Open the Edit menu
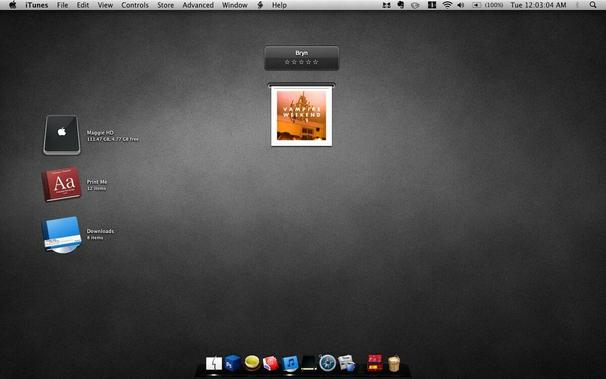 83,5
